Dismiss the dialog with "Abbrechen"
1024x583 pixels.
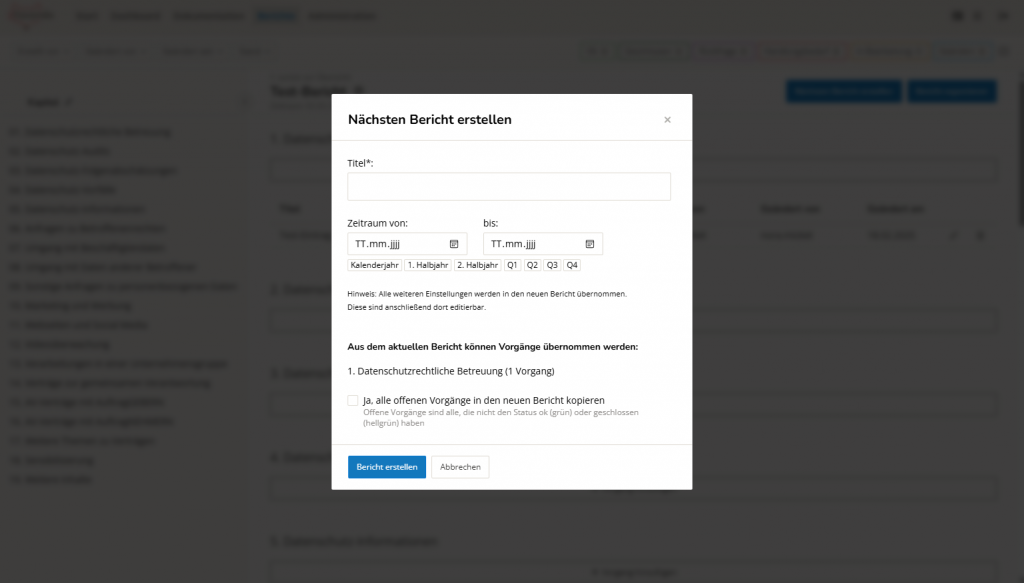pyautogui.click(x=459, y=466)
